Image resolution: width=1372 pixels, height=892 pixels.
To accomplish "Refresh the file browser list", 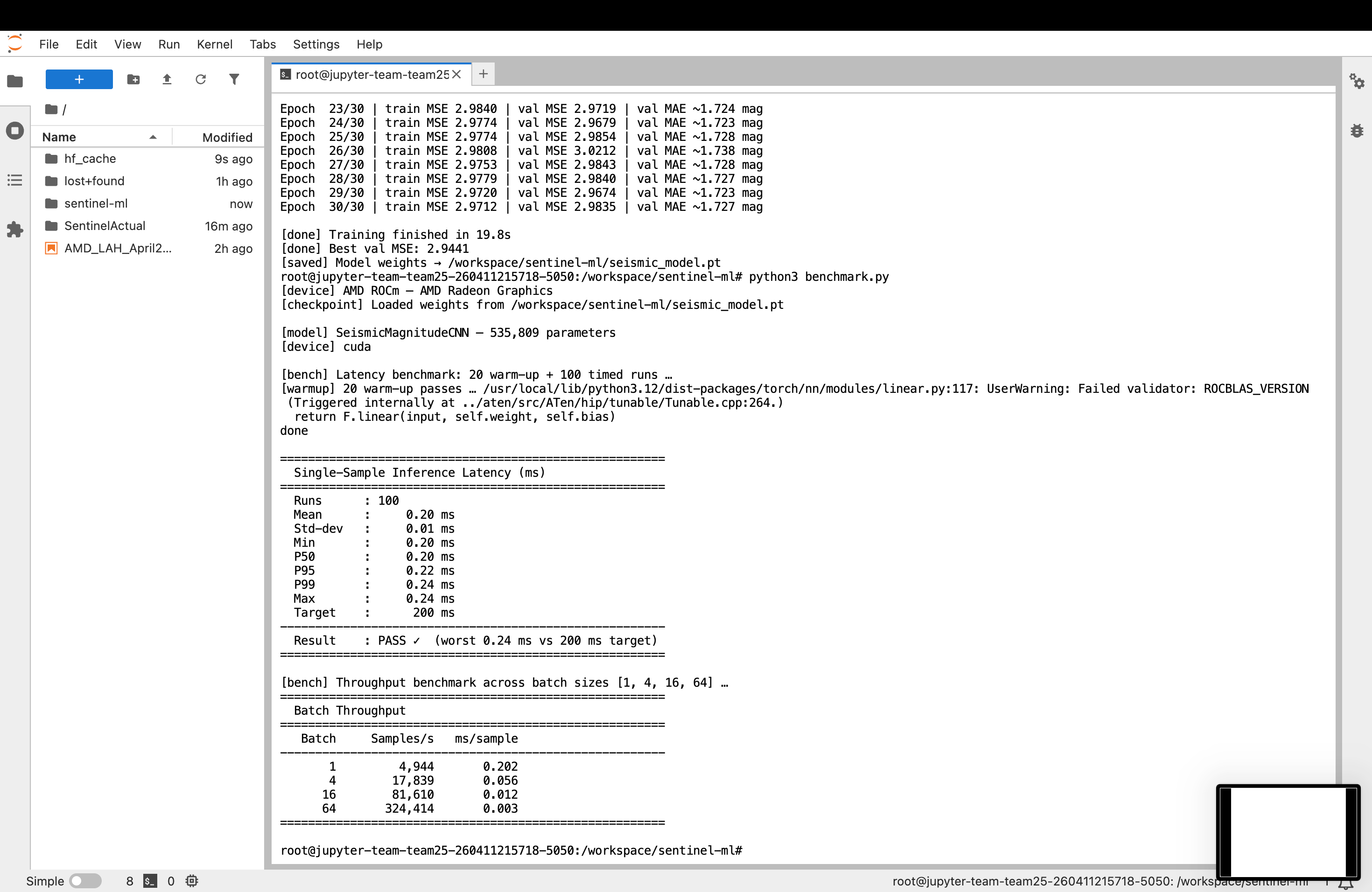I will pyautogui.click(x=200, y=79).
